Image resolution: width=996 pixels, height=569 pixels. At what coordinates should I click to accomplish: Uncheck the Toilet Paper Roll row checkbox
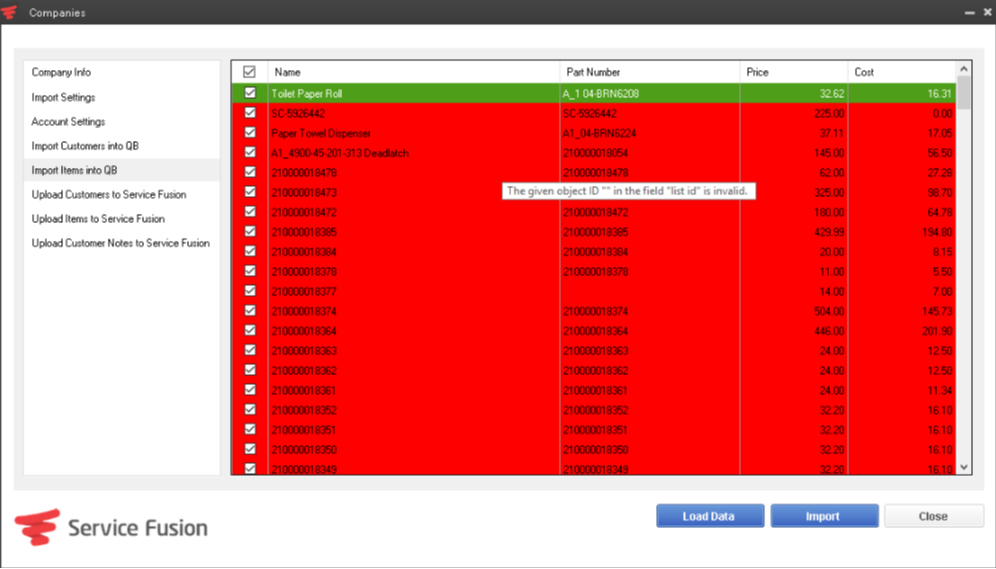click(x=250, y=93)
